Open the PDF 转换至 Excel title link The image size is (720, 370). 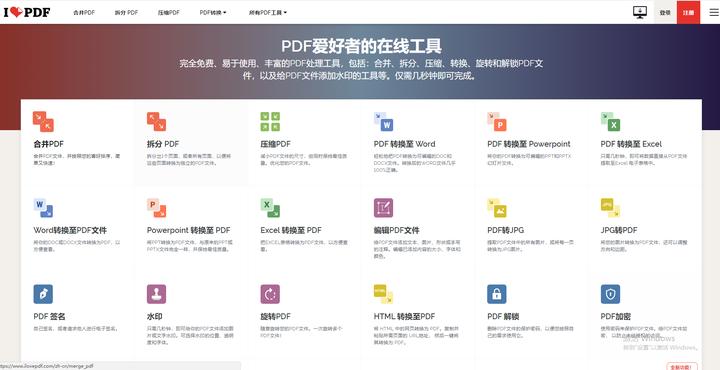point(631,144)
